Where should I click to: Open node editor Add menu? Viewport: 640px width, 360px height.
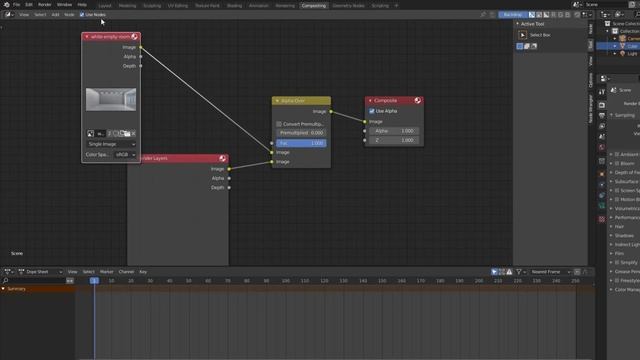(55, 15)
